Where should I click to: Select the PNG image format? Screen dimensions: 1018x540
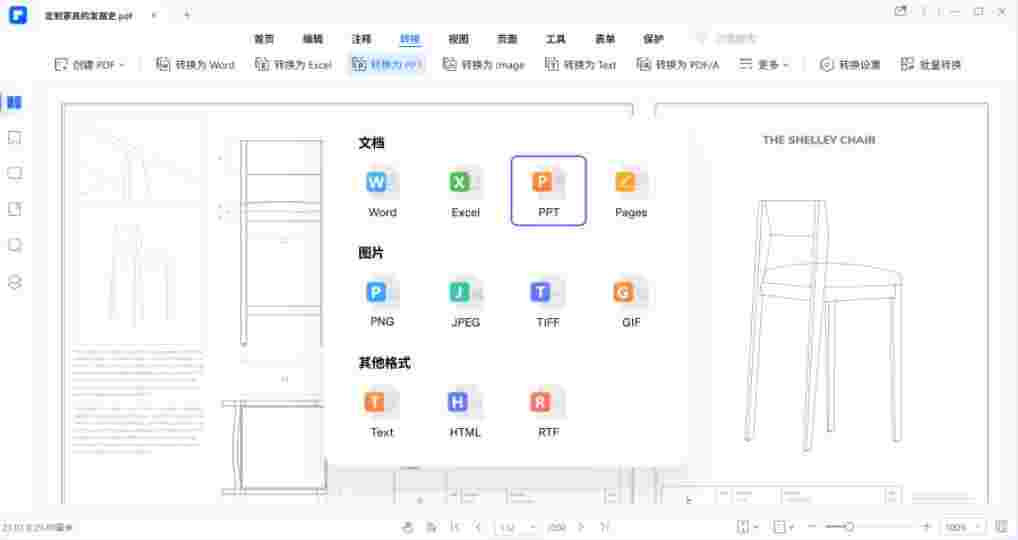(x=382, y=302)
